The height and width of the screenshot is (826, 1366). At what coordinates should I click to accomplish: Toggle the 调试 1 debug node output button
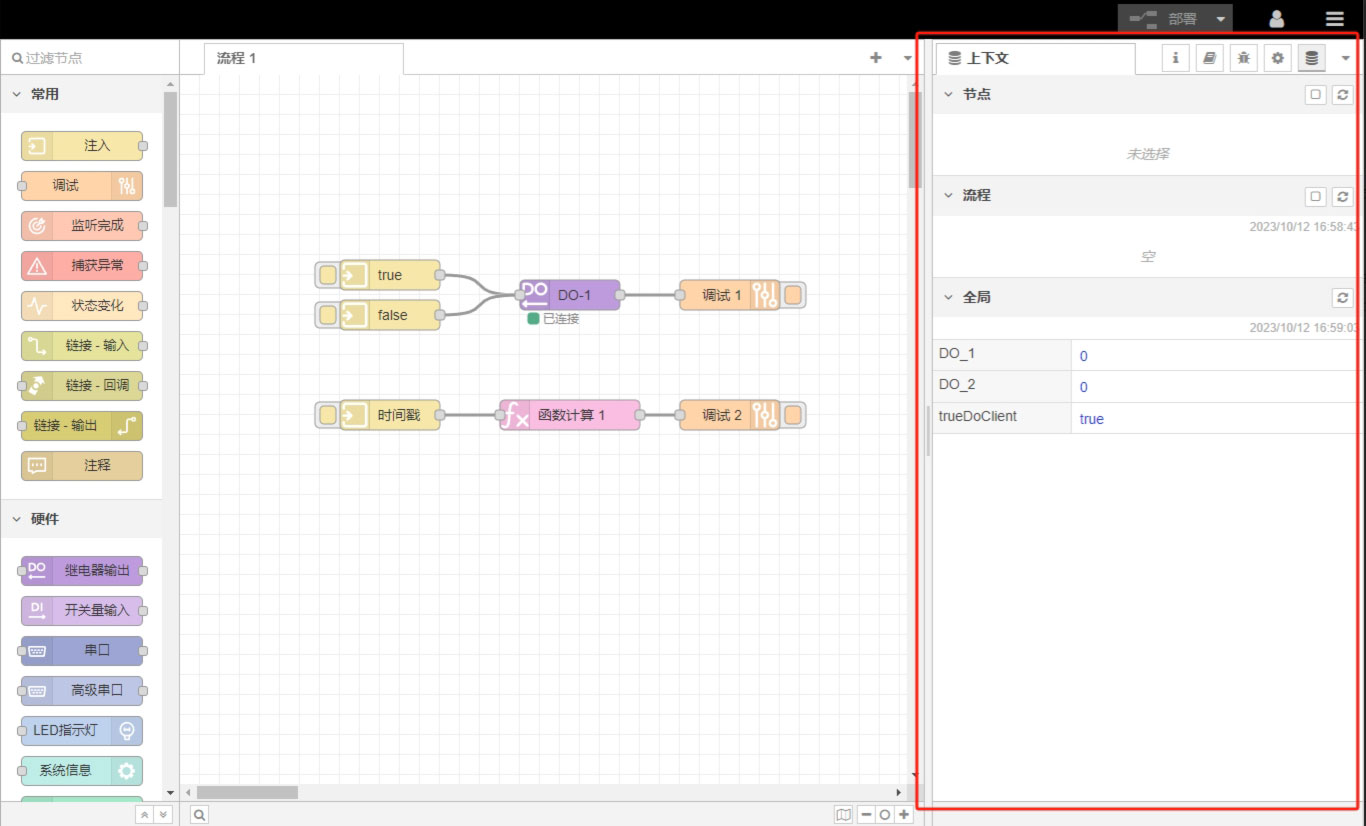coord(793,295)
